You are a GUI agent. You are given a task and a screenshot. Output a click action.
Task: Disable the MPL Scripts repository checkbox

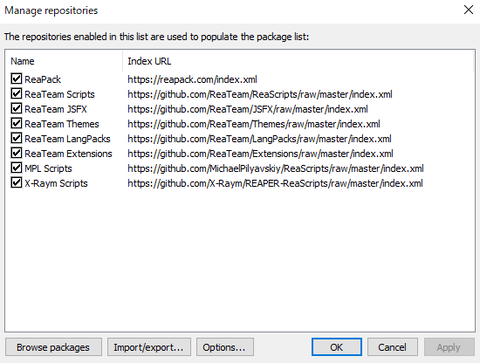coord(16,168)
